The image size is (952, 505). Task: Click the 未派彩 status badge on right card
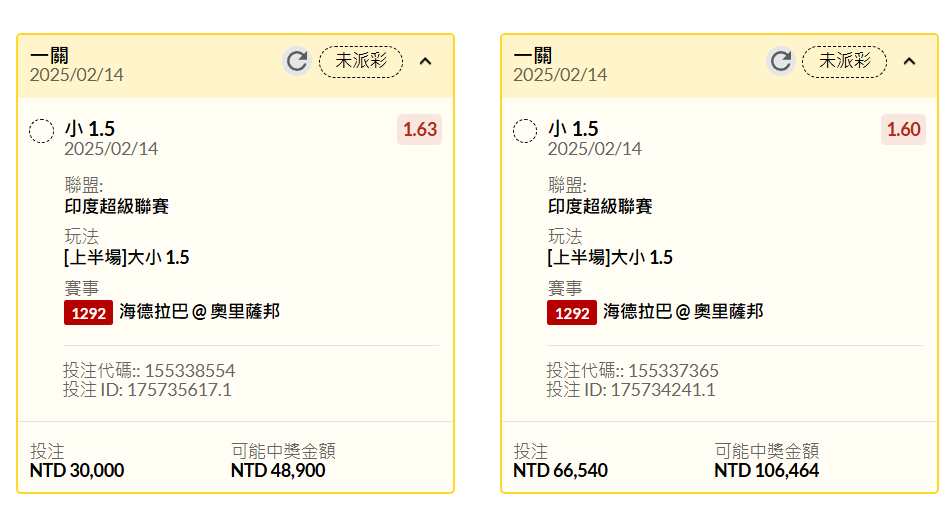pyautogui.click(x=845, y=61)
